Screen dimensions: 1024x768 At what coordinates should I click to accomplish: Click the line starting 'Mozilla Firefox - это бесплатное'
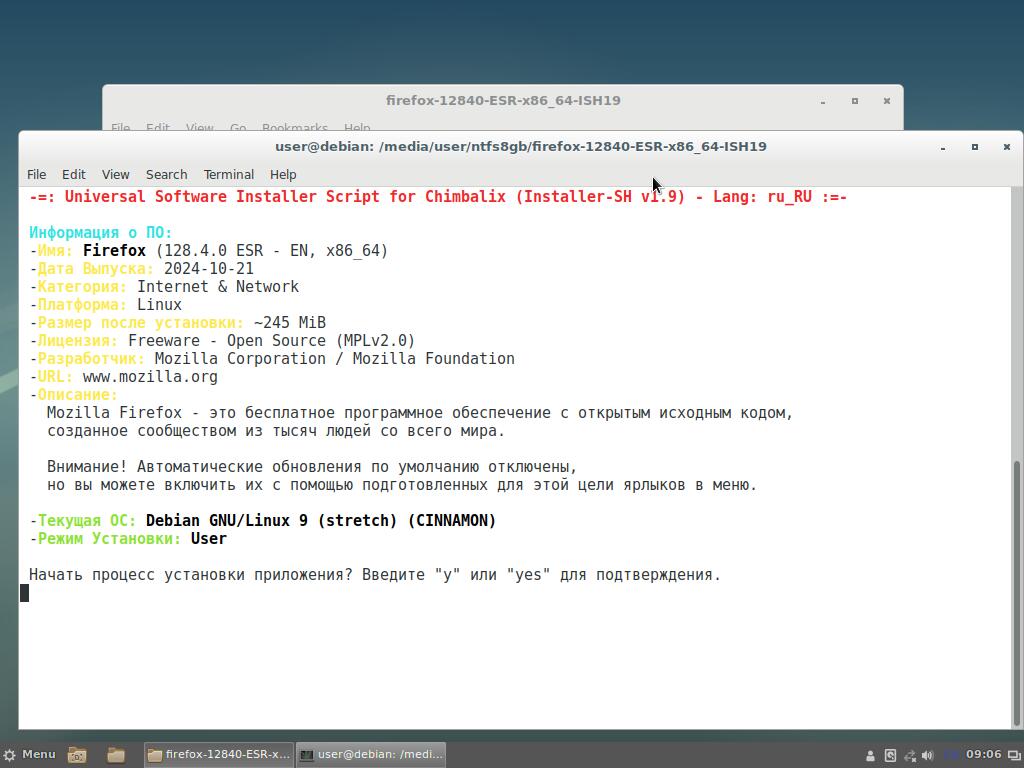coord(420,413)
